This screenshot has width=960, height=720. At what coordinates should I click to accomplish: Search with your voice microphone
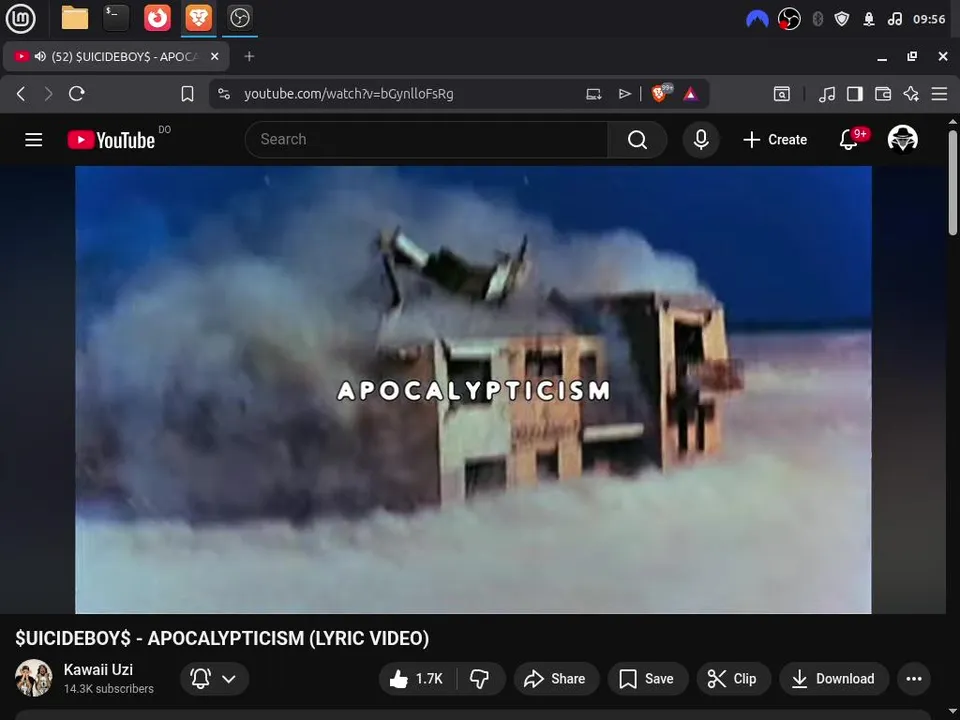pyautogui.click(x=701, y=140)
